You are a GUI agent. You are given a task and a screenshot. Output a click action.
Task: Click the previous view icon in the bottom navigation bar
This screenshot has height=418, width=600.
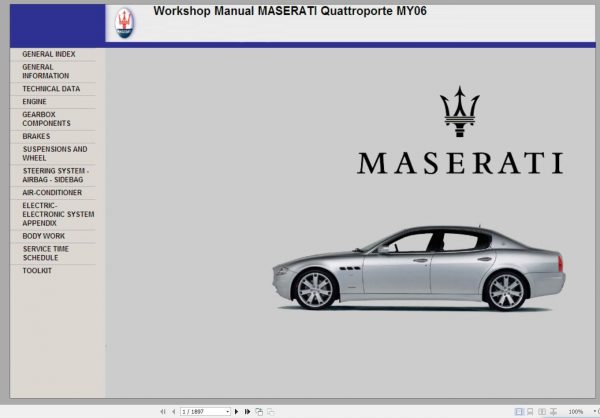coord(259,412)
